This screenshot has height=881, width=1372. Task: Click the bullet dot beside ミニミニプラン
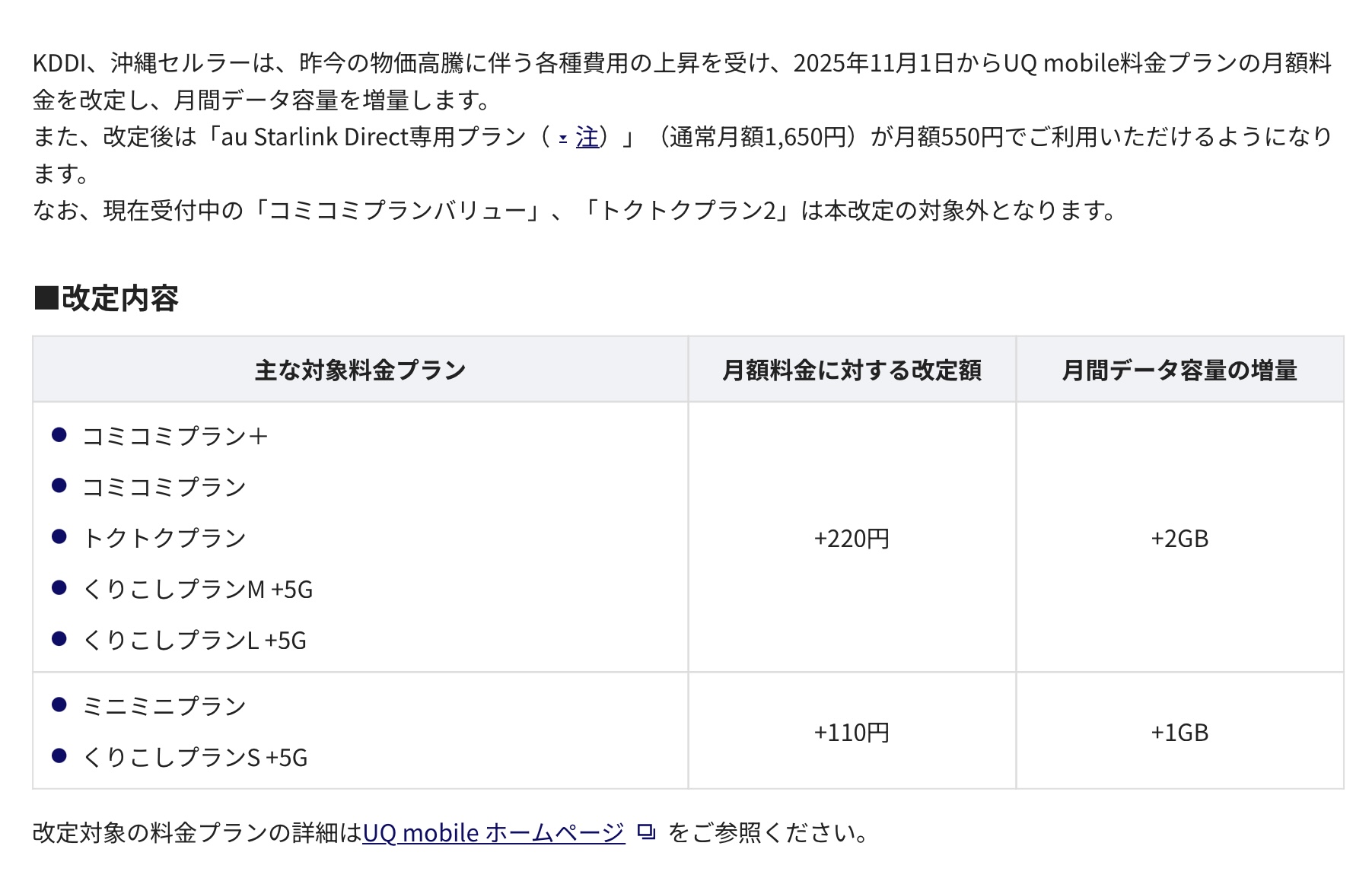coord(59,704)
